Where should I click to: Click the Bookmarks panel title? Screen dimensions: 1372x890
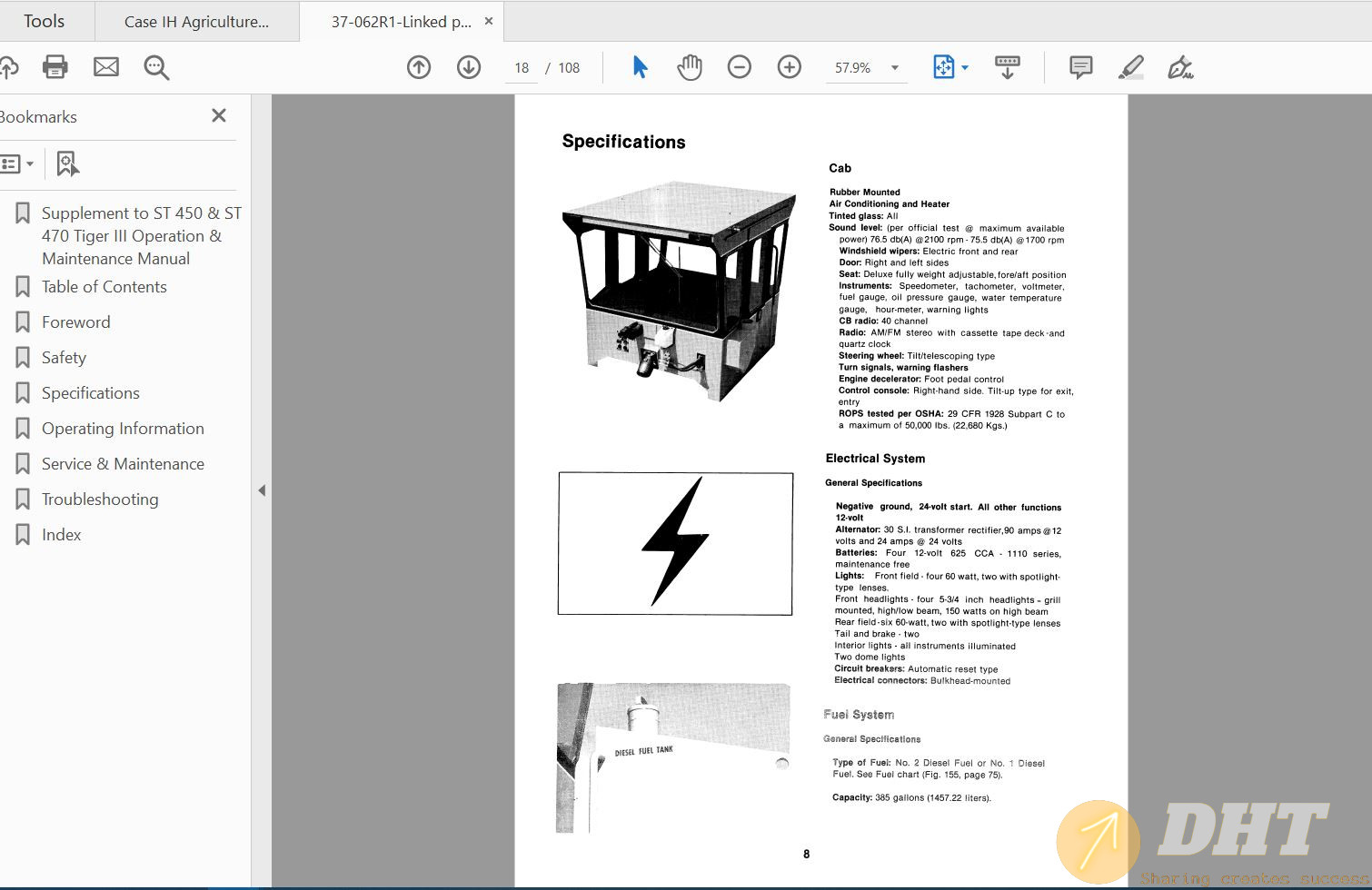38,117
